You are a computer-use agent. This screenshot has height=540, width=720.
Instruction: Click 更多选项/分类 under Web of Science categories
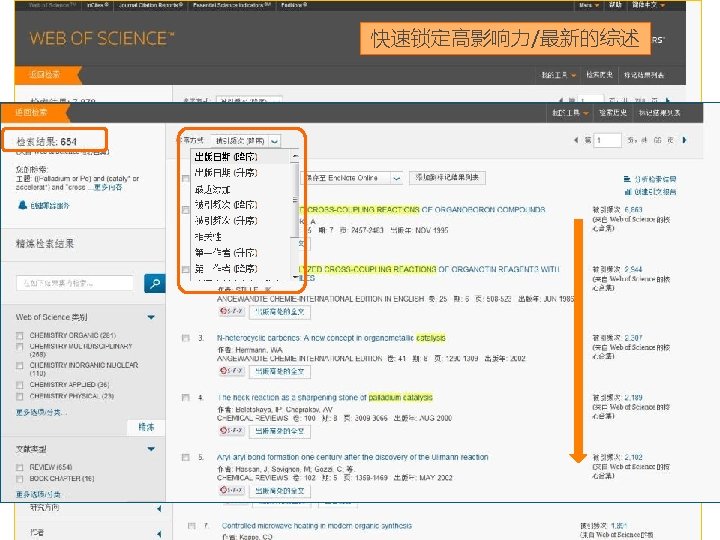tap(41, 412)
